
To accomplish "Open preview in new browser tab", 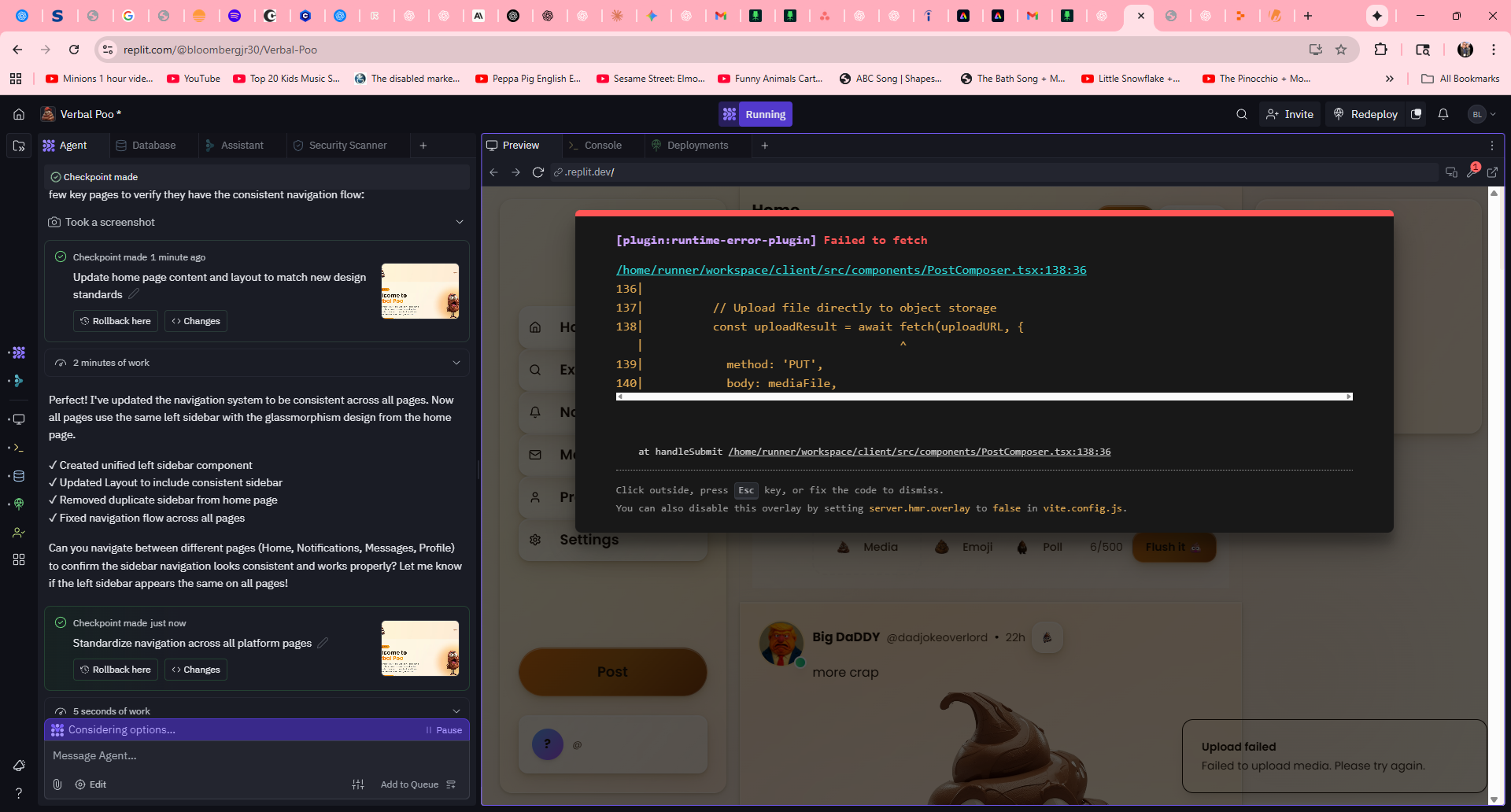I will click(1492, 172).
